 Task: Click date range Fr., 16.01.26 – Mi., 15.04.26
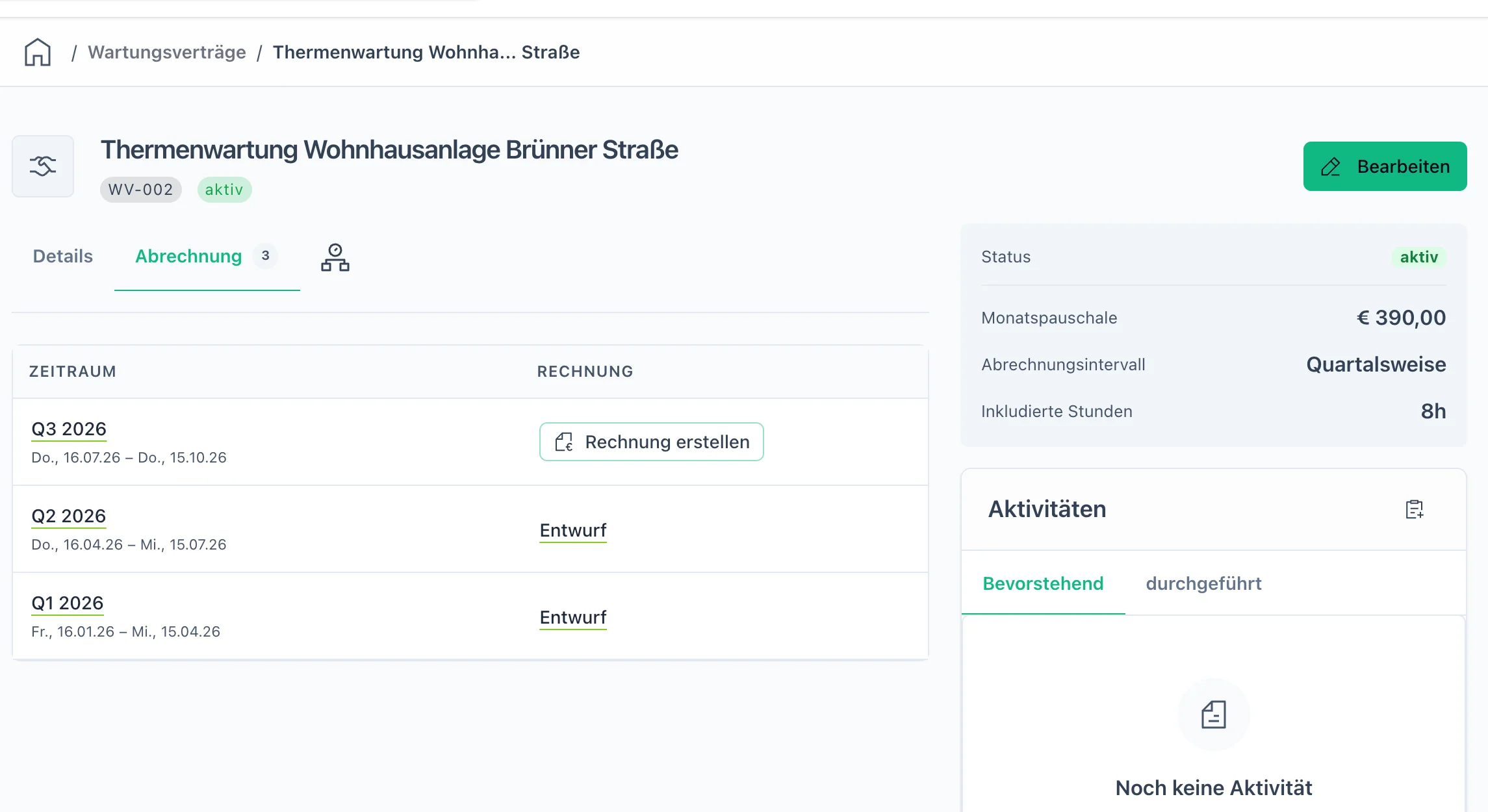point(125,631)
